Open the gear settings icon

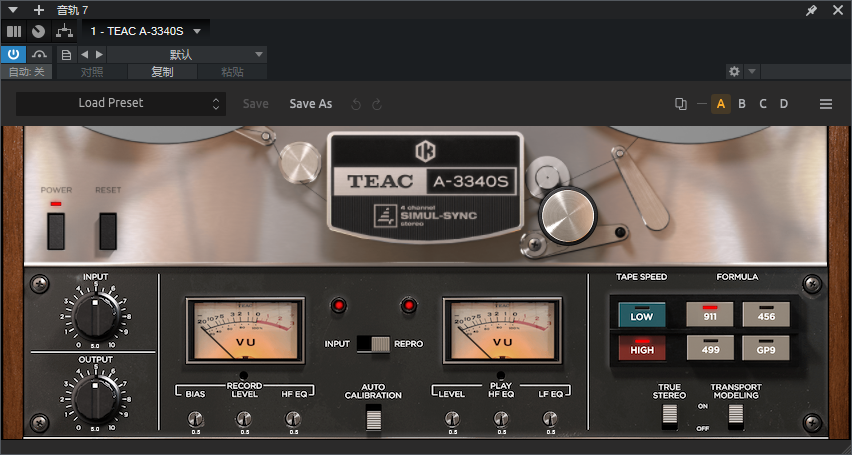734,71
